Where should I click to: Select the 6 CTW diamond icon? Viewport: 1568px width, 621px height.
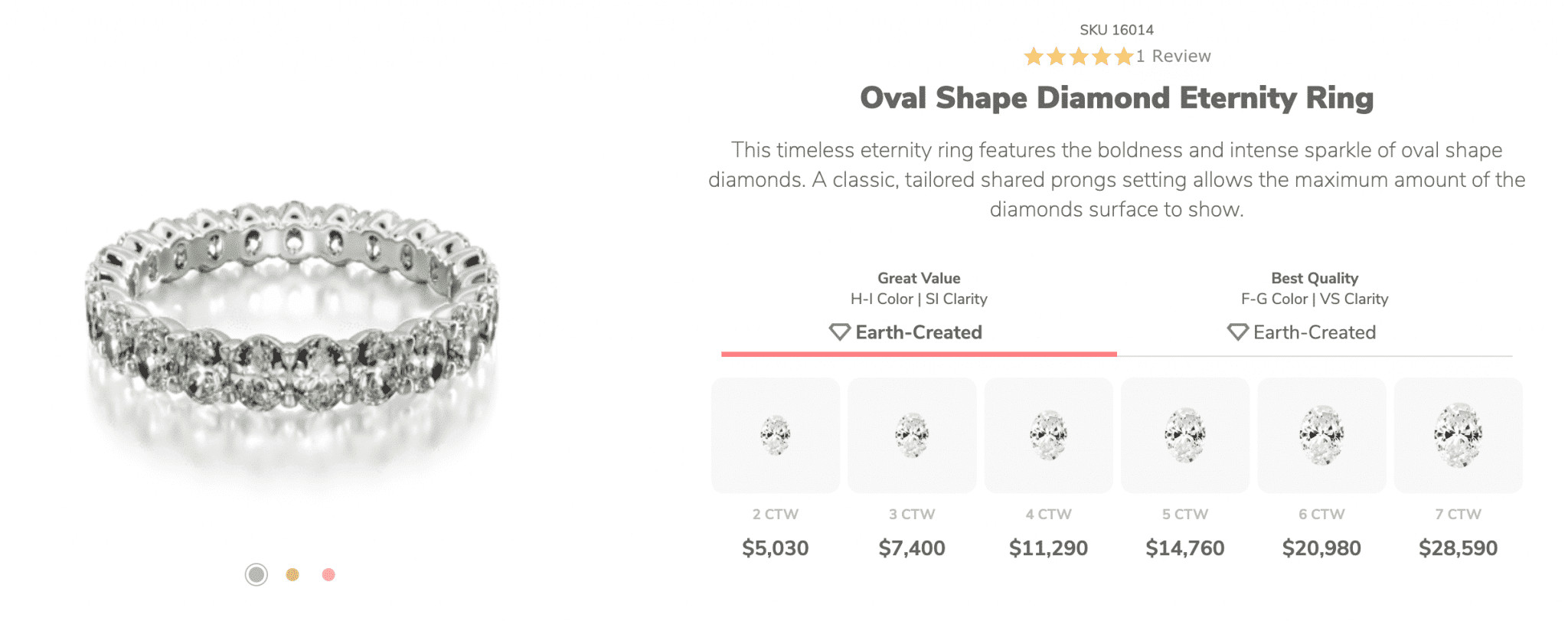point(1321,435)
